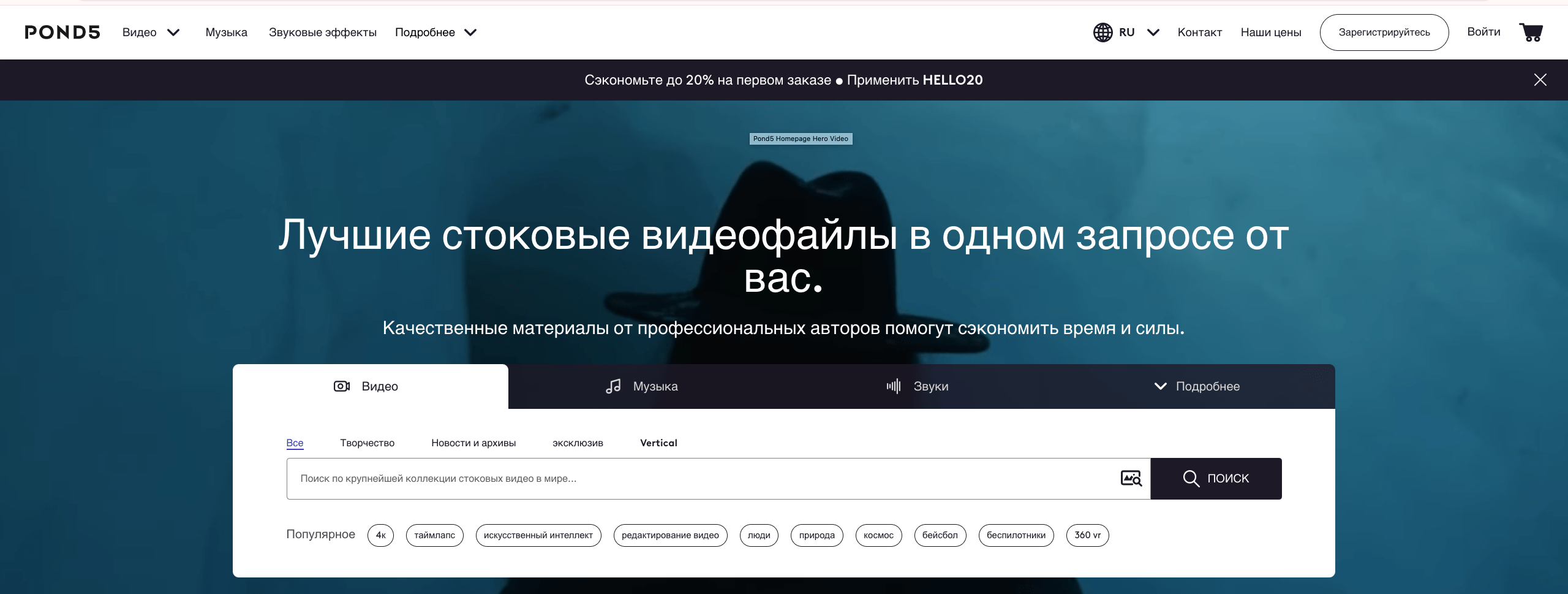The width and height of the screenshot is (1568, 594).
Task: Open the RU language dropdown chevron
Action: (x=1153, y=32)
